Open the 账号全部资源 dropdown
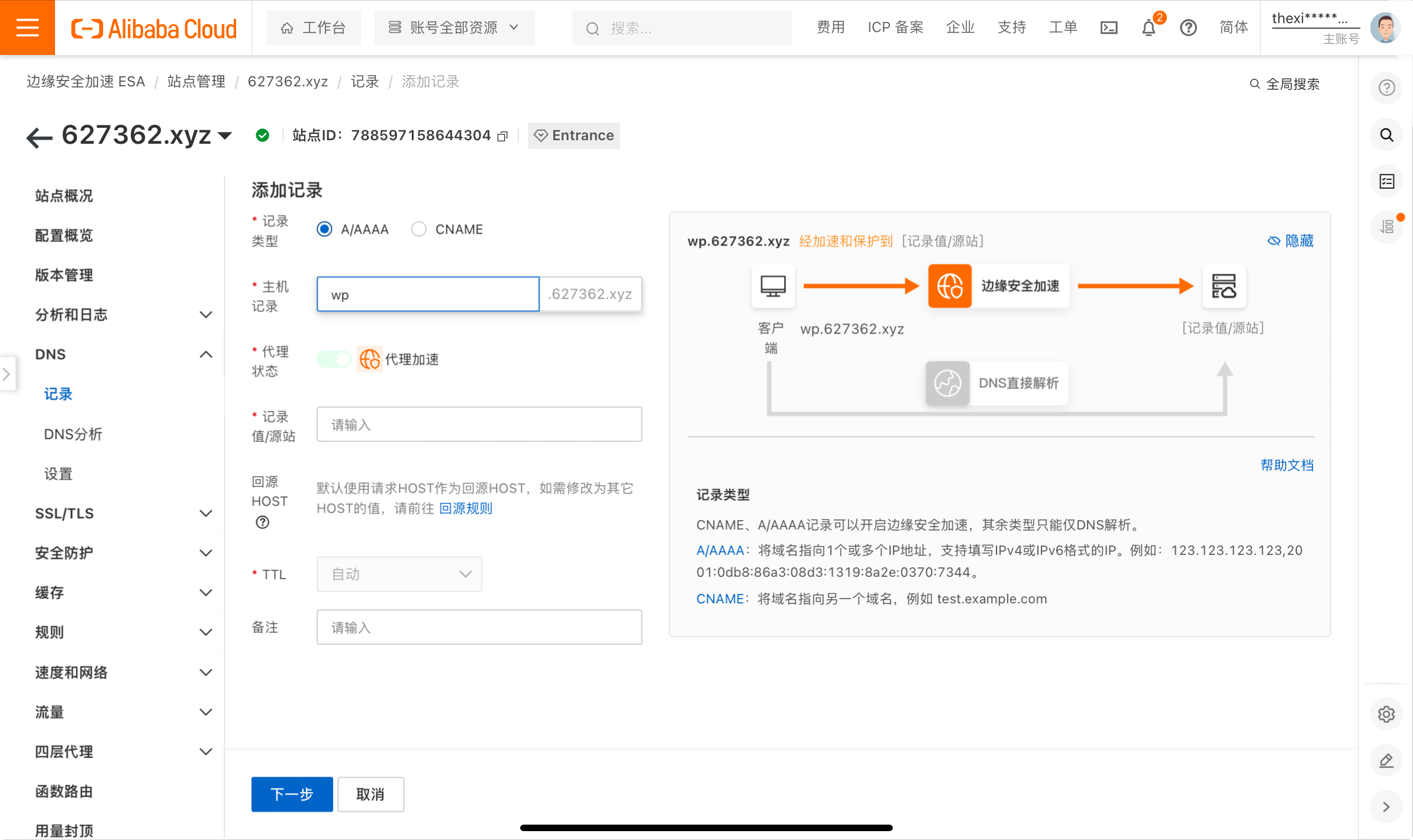 pos(454,28)
